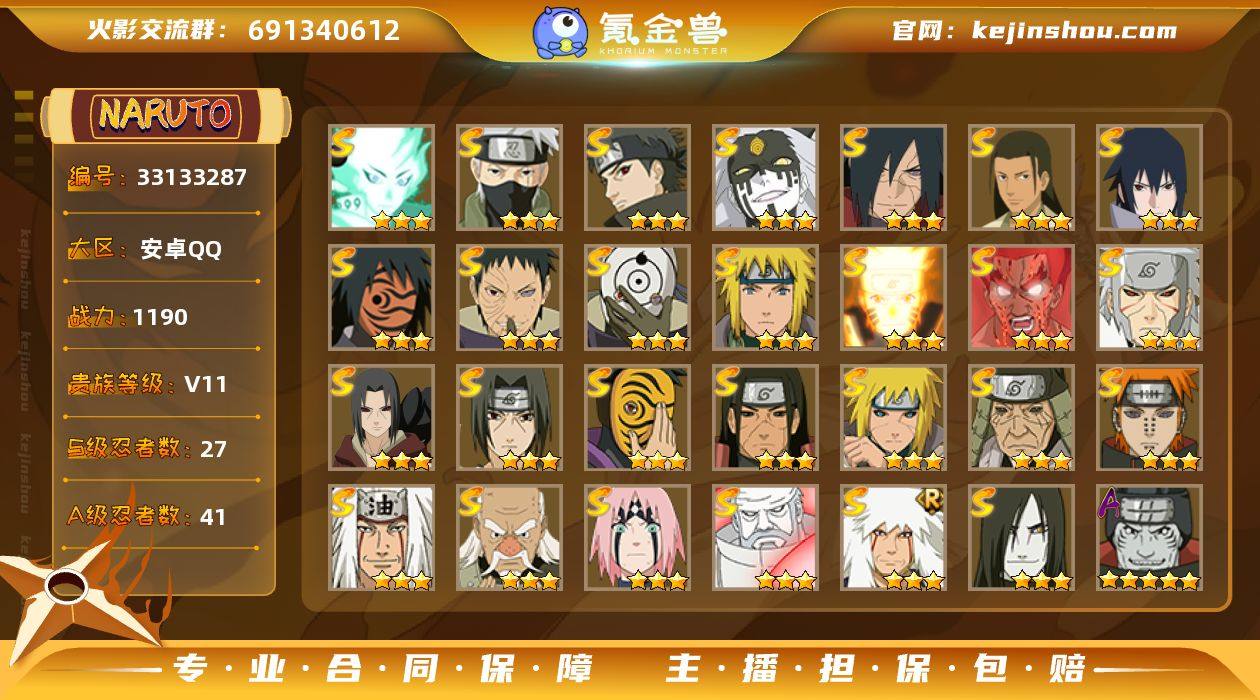The image size is (1260, 700).
Task: Click the 贵族等级 V11 entry
Action: (x=147, y=384)
